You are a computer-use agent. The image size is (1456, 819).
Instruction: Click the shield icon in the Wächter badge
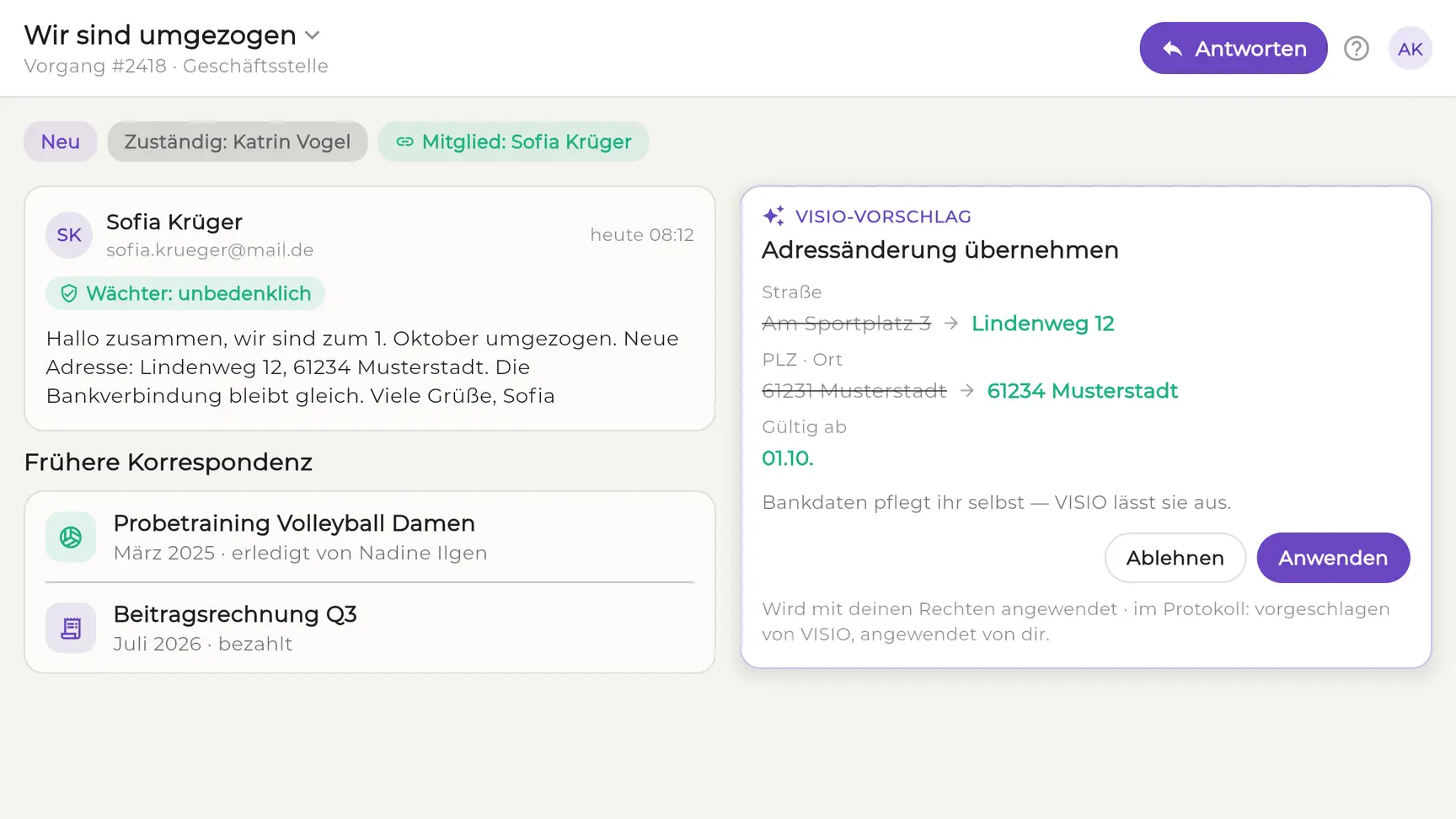tap(69, 293)
